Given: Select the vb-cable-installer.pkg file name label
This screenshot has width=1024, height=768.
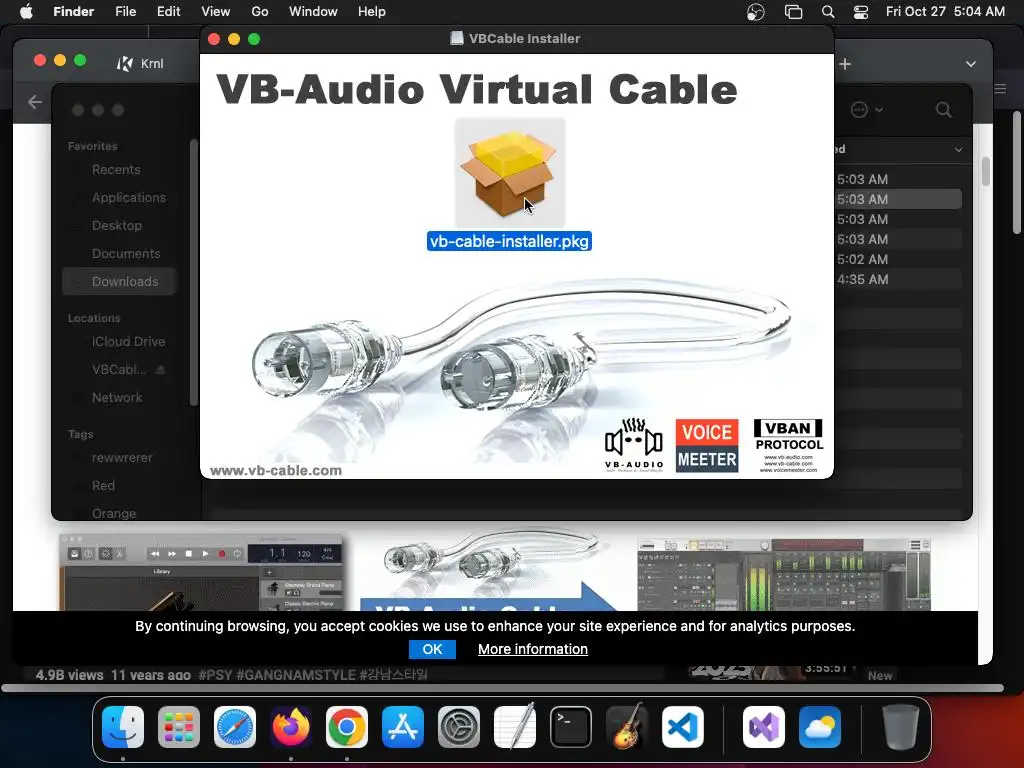Looking at the screenshot, I should [x=509, y=241].
